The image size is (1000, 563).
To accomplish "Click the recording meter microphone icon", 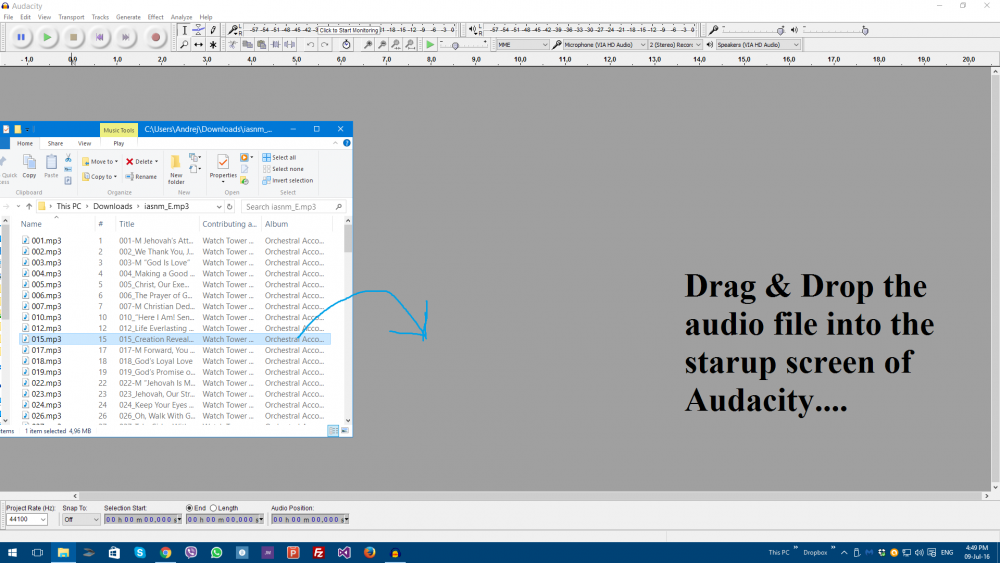I will [233, 30].
